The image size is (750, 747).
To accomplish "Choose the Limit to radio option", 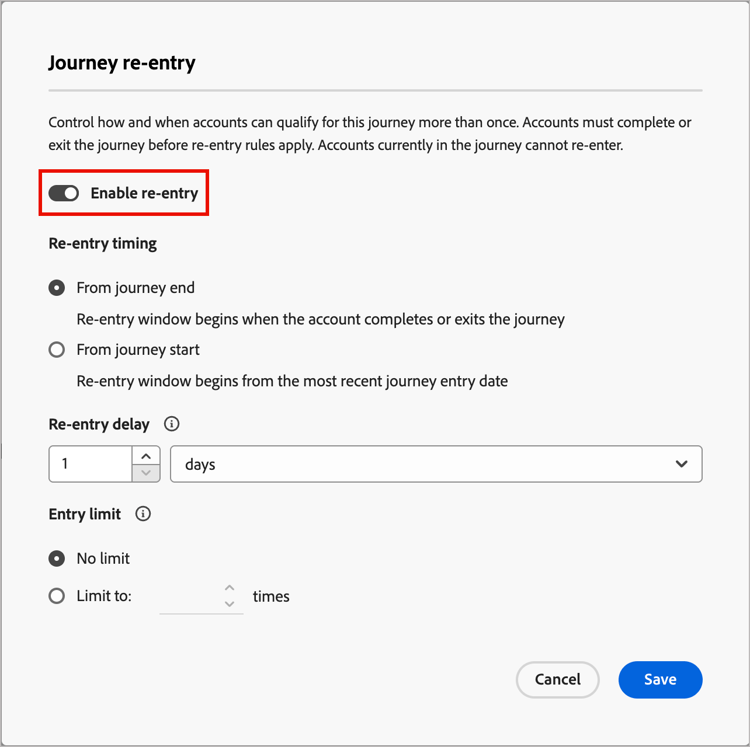I will [57, 596].
